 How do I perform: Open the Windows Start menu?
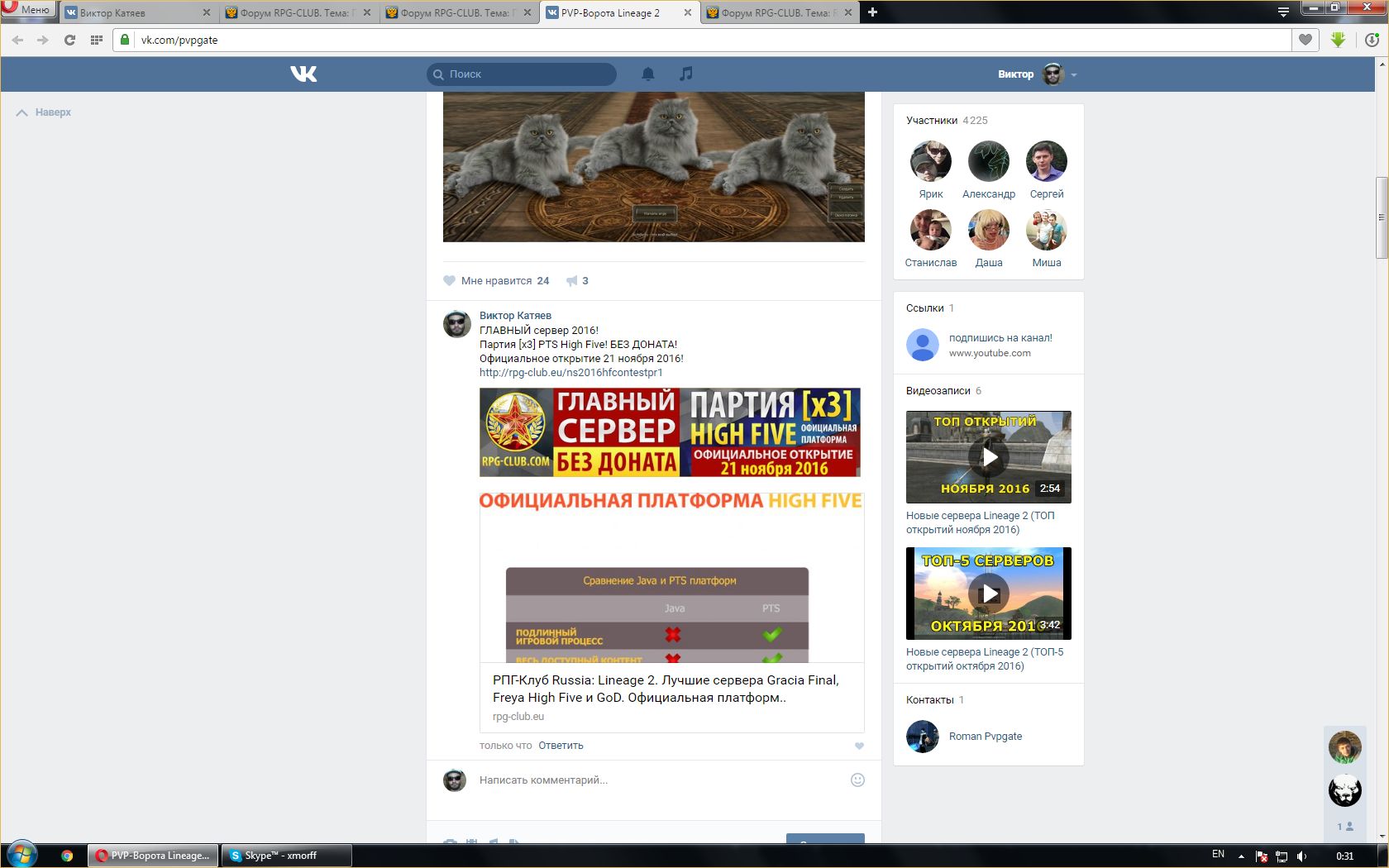[22, 855]
